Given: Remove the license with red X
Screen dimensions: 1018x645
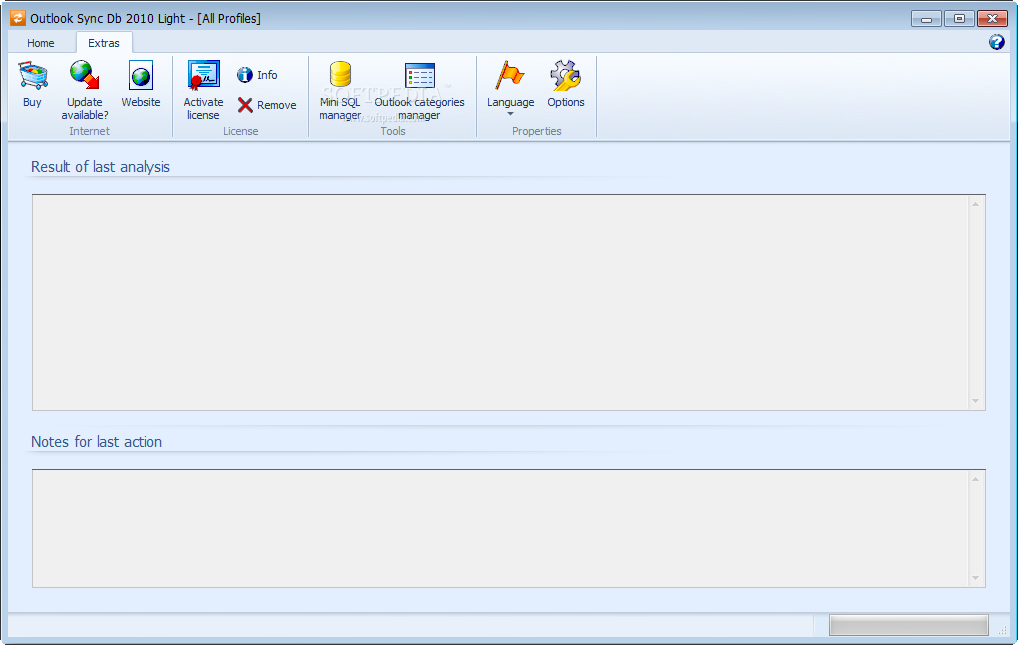Looking at the screenshot, I should 267,105.
